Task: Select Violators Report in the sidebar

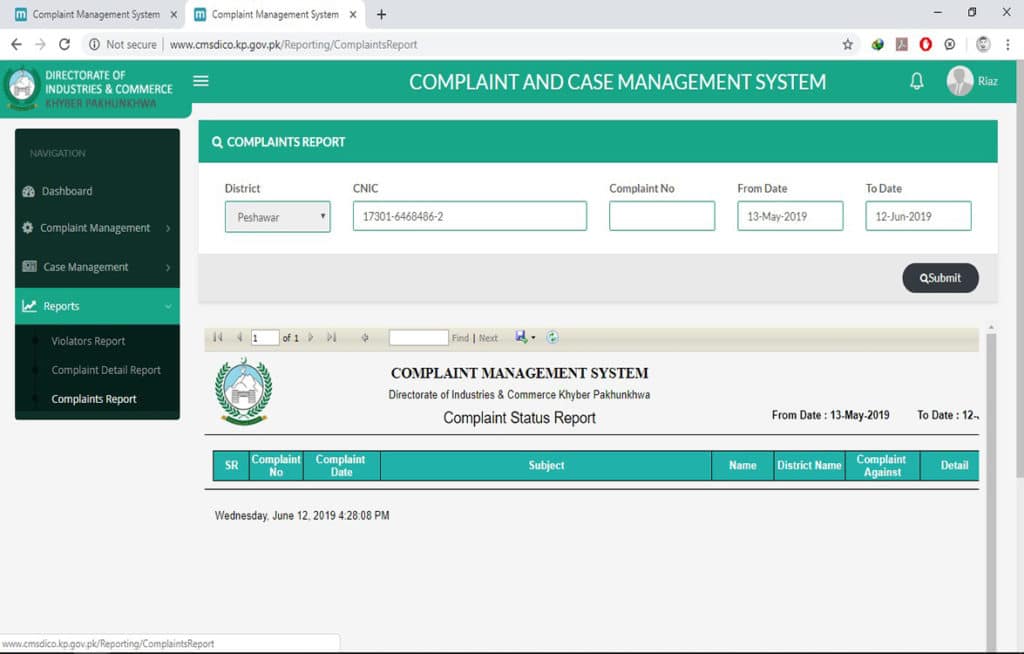Action: [x=88, y=341]
